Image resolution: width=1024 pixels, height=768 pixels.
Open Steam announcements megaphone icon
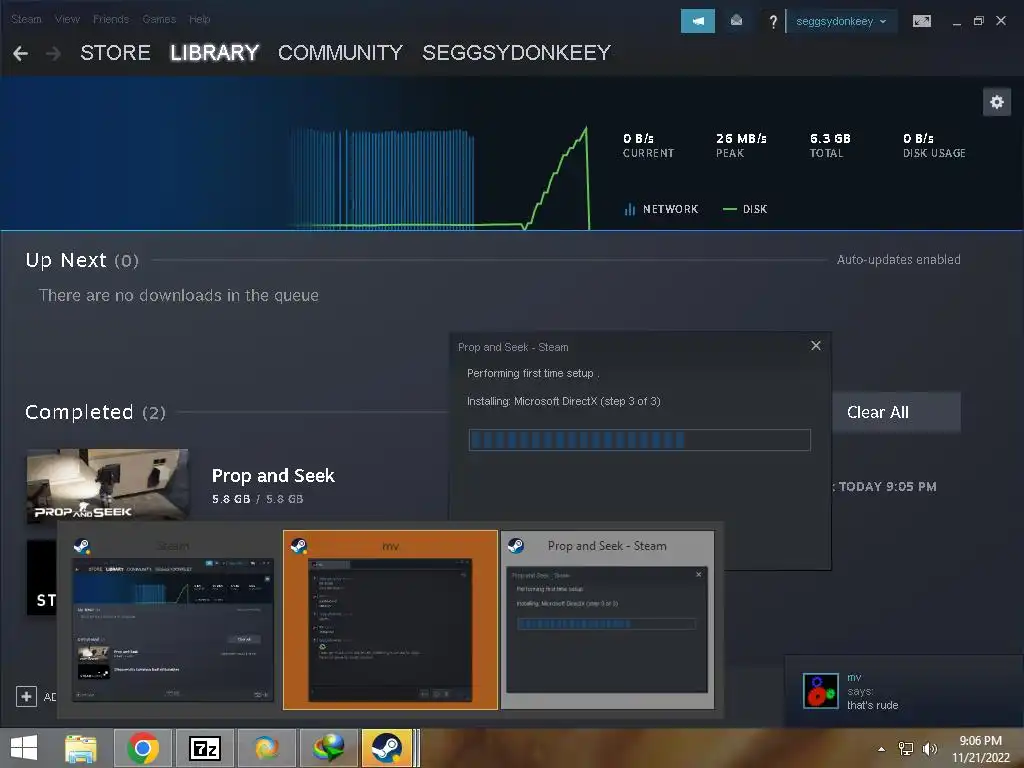[x=697, y=21]
